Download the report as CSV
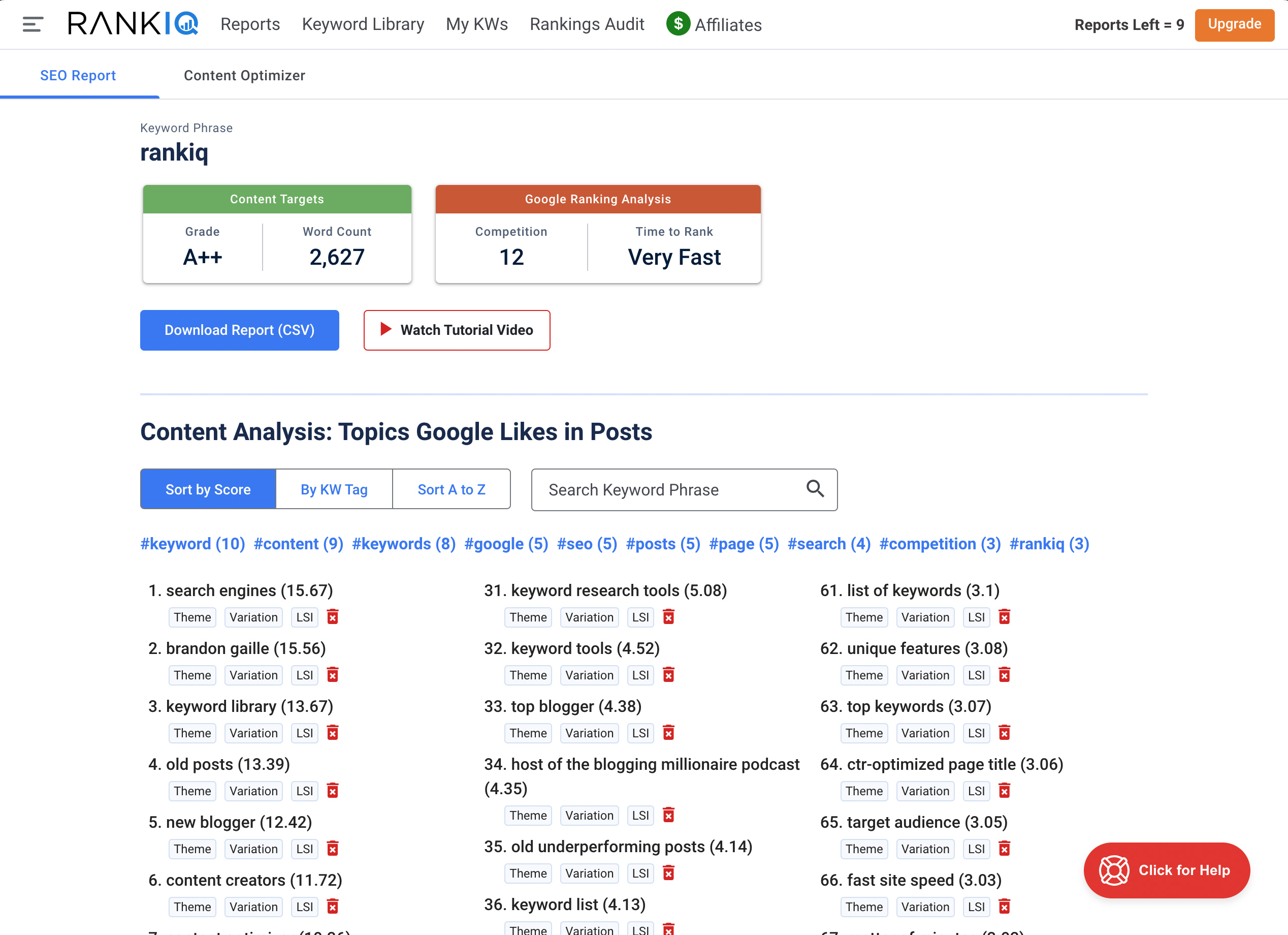Viewport: 1288px width, 935px height. tap(239, 329)
